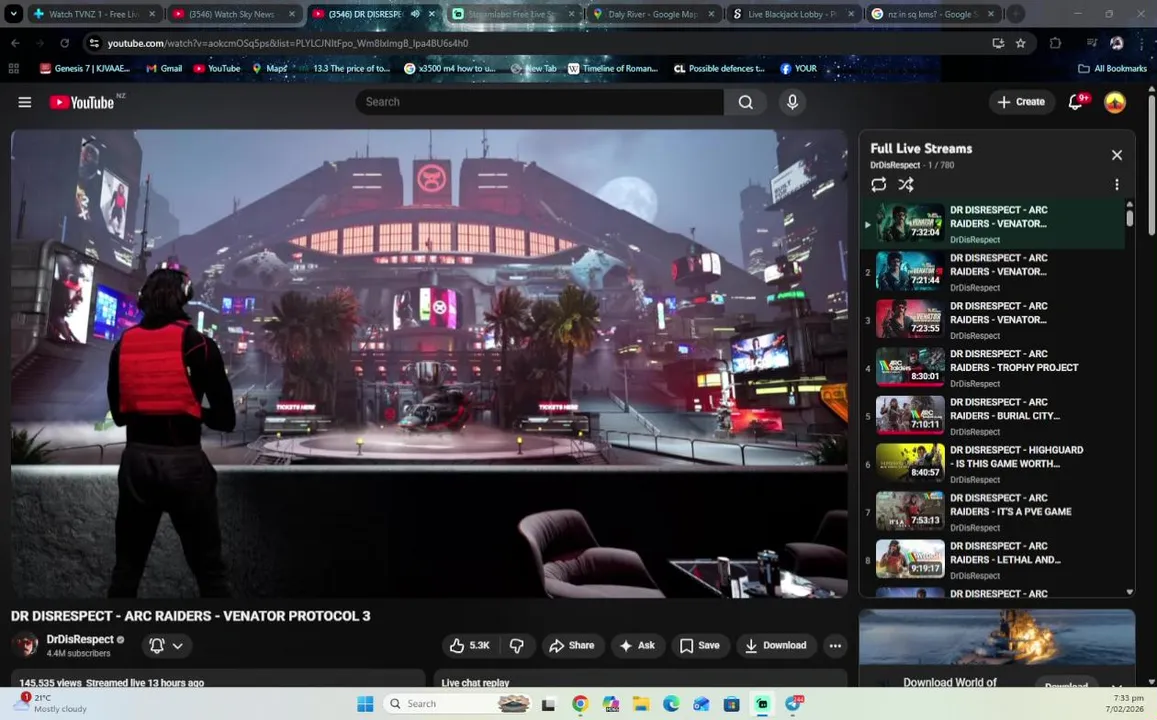
Task: Open the All Bookmarks folder
Action: pos(1113,69)
